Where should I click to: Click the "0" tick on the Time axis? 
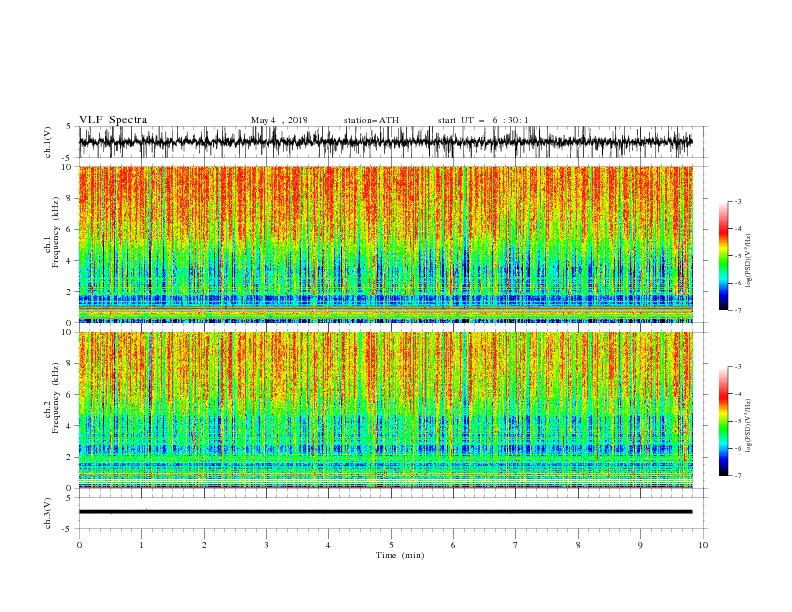pyautogui.click(x=79, y=545)
